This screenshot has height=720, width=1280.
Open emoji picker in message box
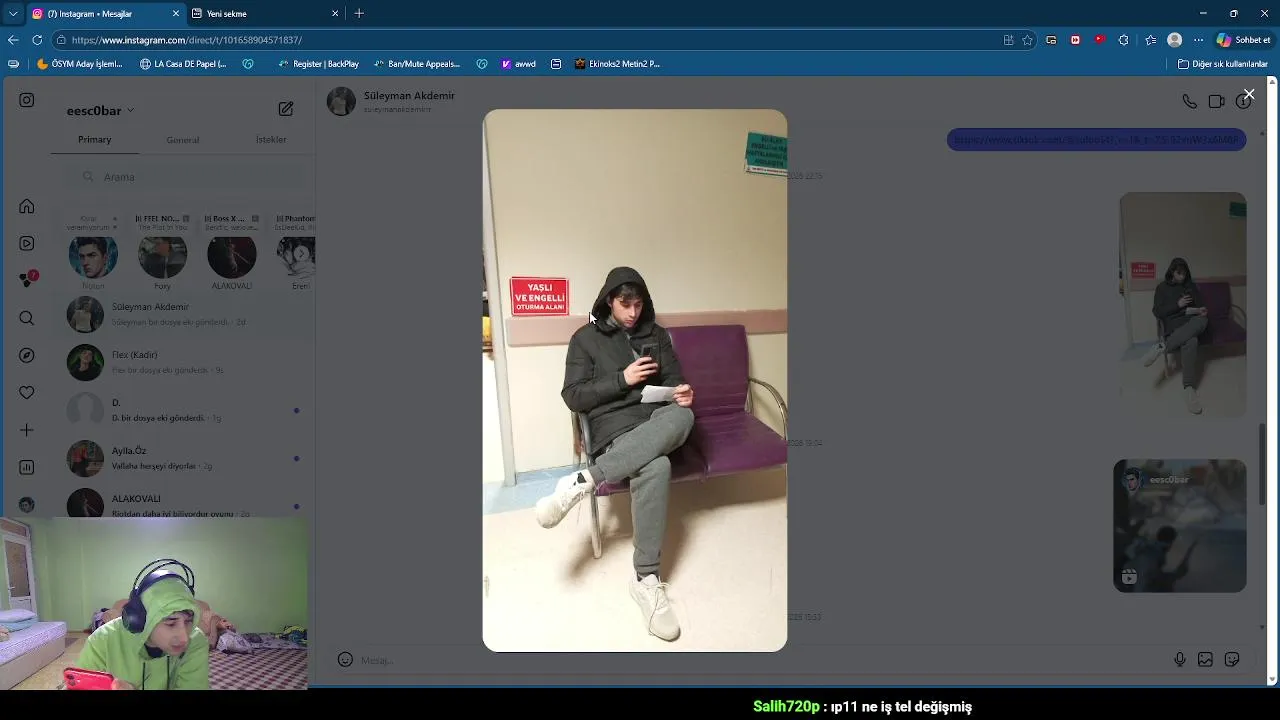point(345,659)
